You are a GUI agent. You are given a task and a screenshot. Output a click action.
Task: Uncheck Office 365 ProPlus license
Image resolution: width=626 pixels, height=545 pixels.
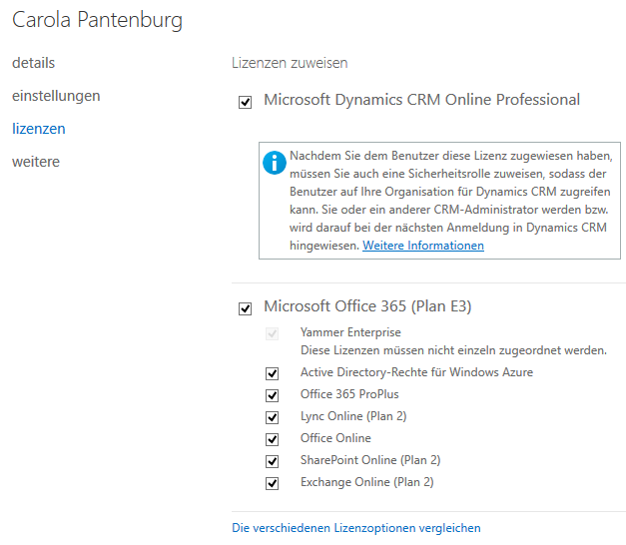coord(272,395)
